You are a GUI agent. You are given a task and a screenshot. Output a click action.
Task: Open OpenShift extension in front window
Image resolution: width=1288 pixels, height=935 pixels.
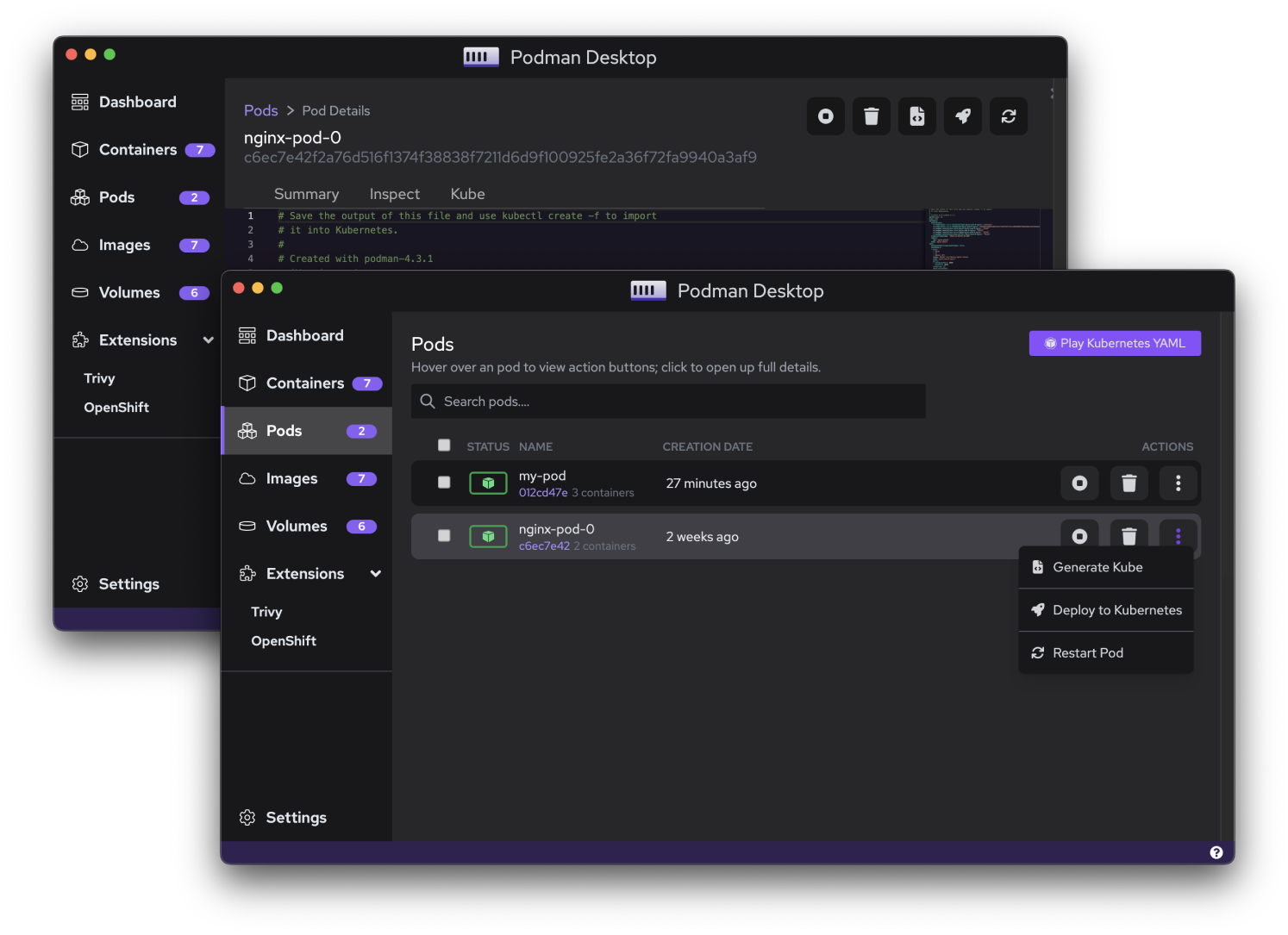(284, 641)
